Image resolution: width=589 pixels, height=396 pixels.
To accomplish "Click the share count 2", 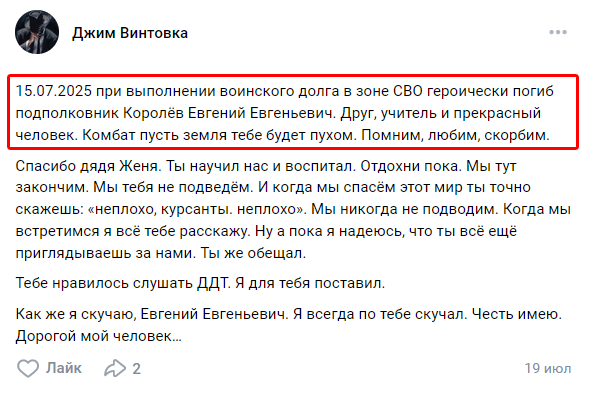I will pyautogui.click(x=136, y=369).
